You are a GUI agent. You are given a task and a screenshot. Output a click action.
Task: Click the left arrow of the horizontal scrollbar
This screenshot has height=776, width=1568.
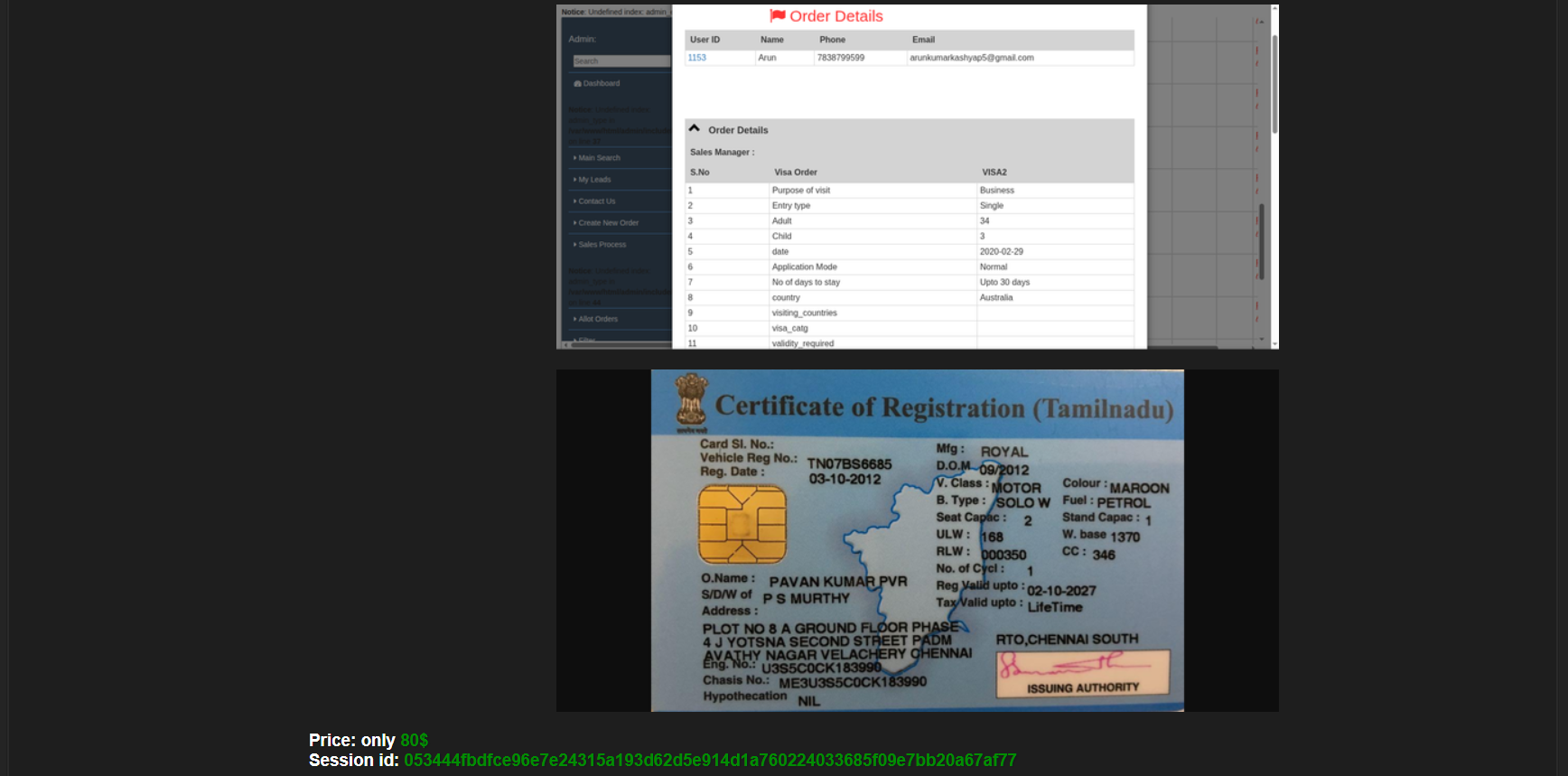coord(564,345)
